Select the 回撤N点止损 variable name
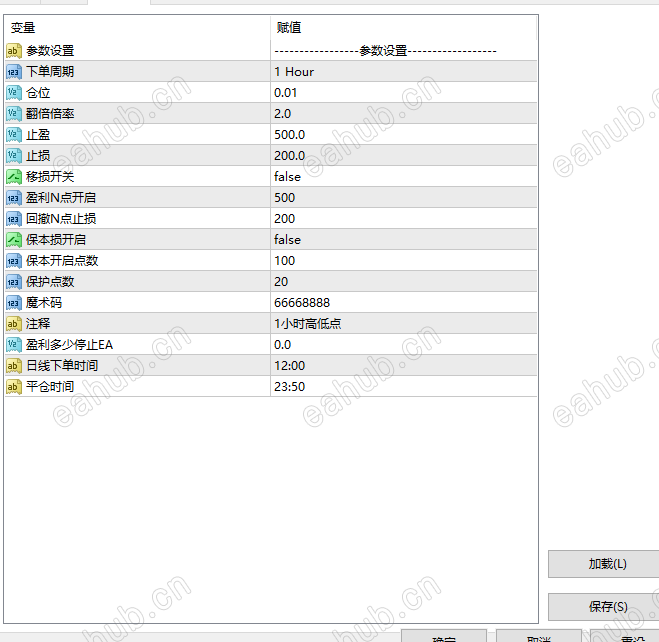The image size is (659, 642). 61,218
